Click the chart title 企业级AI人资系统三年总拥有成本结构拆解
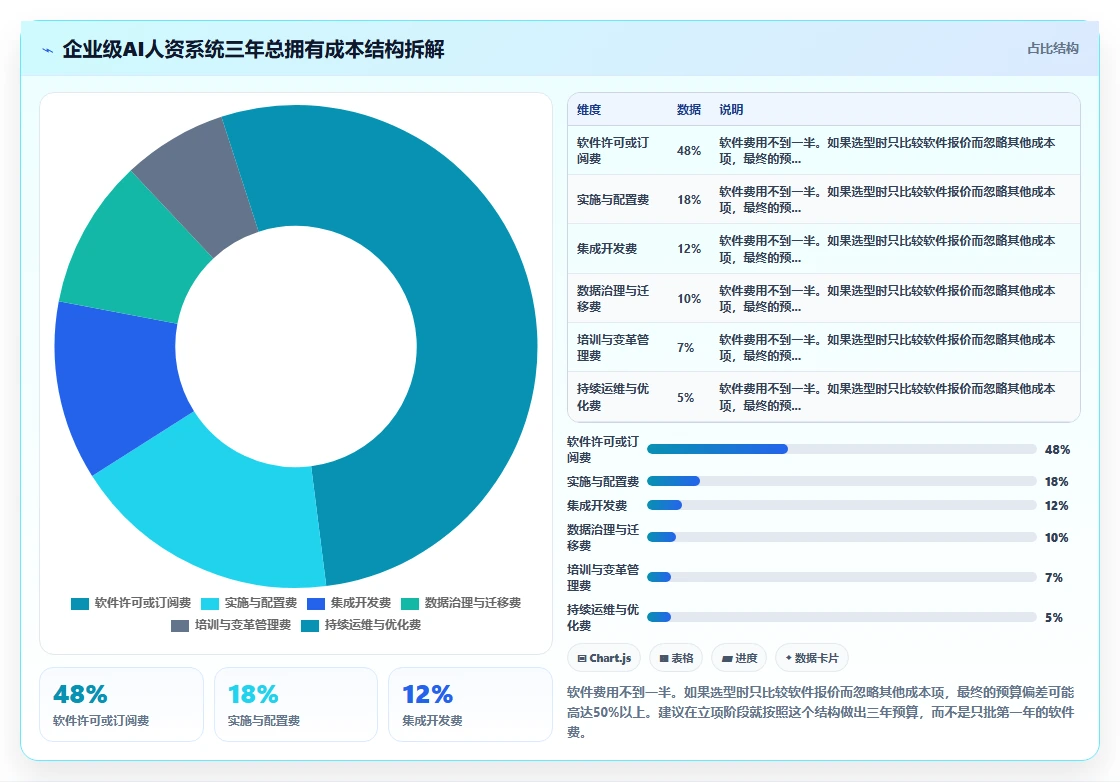Viewport: 1120px width, 782px height. pyautogui.click(x=253, y=49)
